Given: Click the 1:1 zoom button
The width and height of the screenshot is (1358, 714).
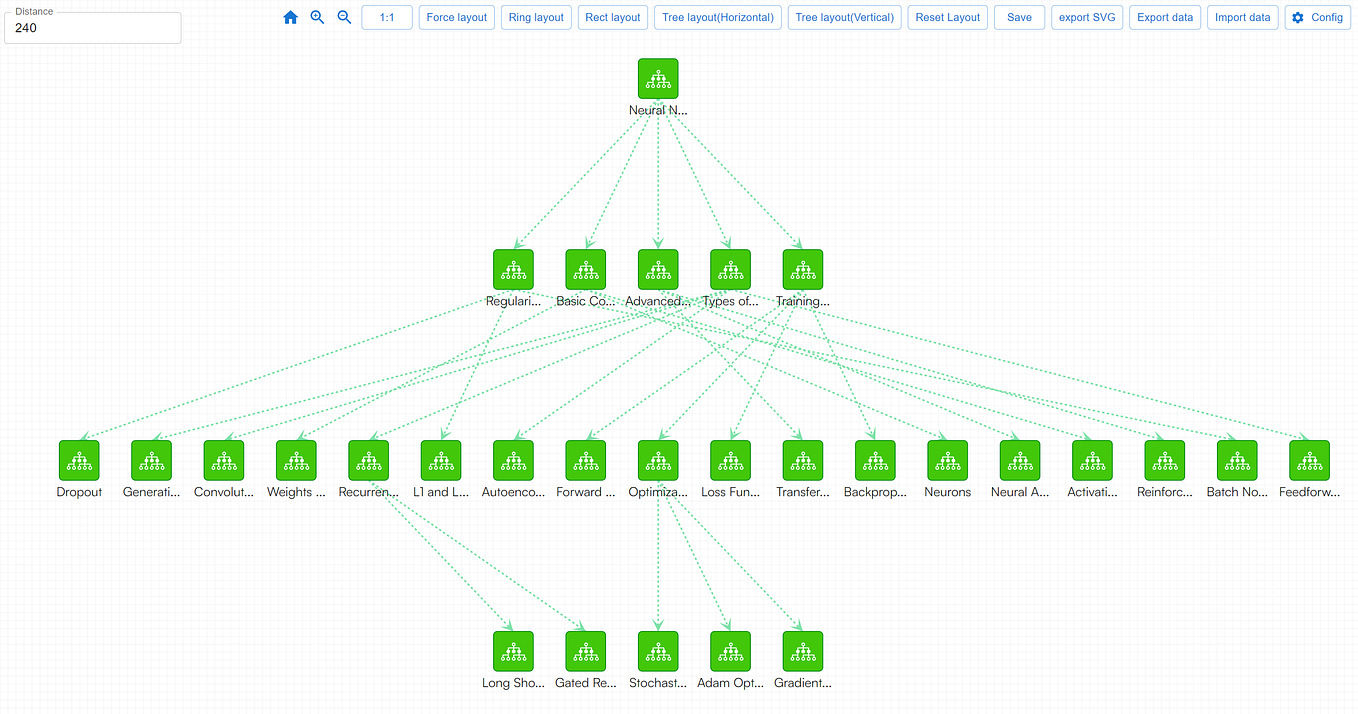Looking at the screenshot, I should [x=386, y=17].
